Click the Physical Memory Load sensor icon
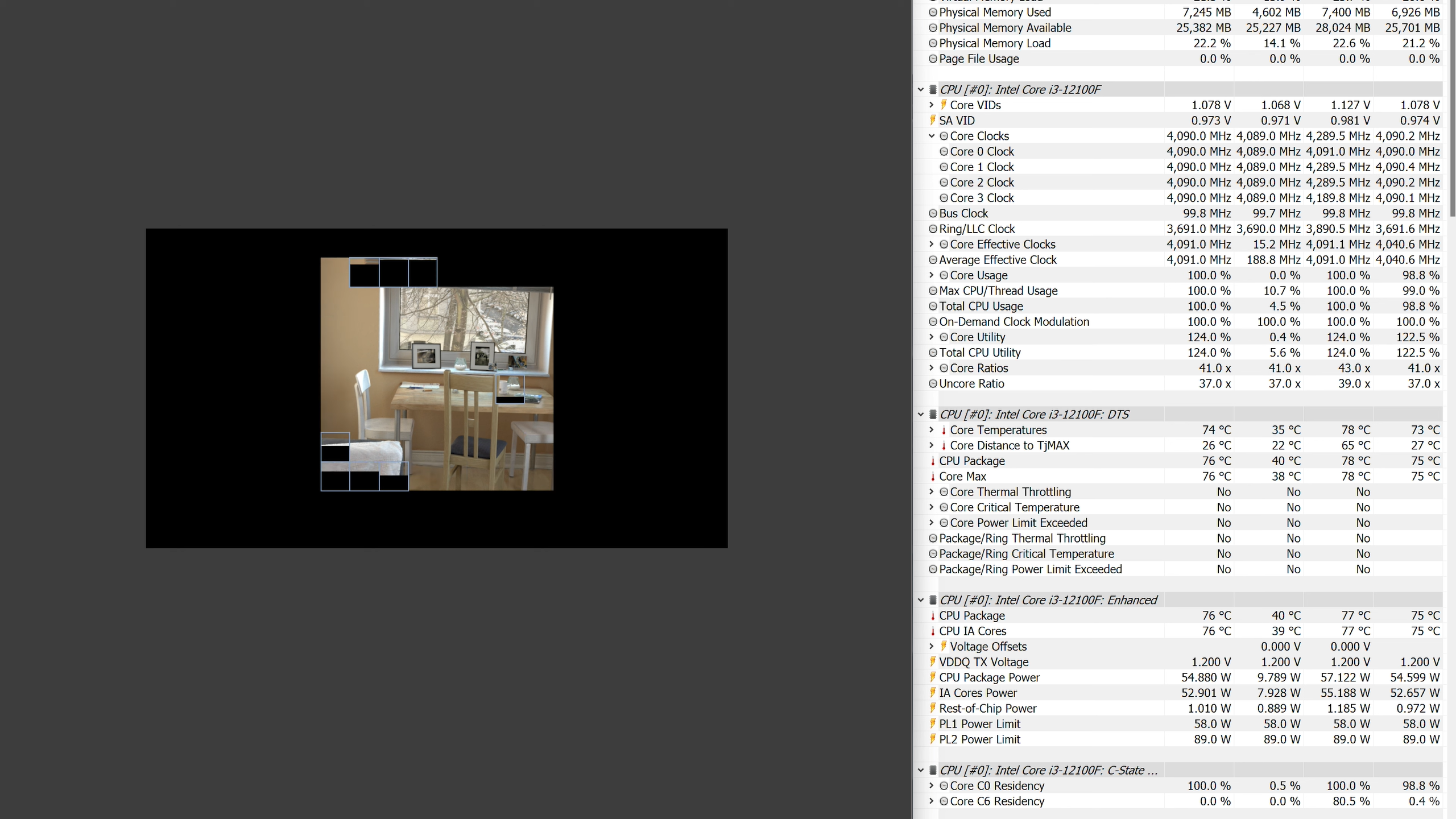1456x819 pixels. (x=933, y=43)
